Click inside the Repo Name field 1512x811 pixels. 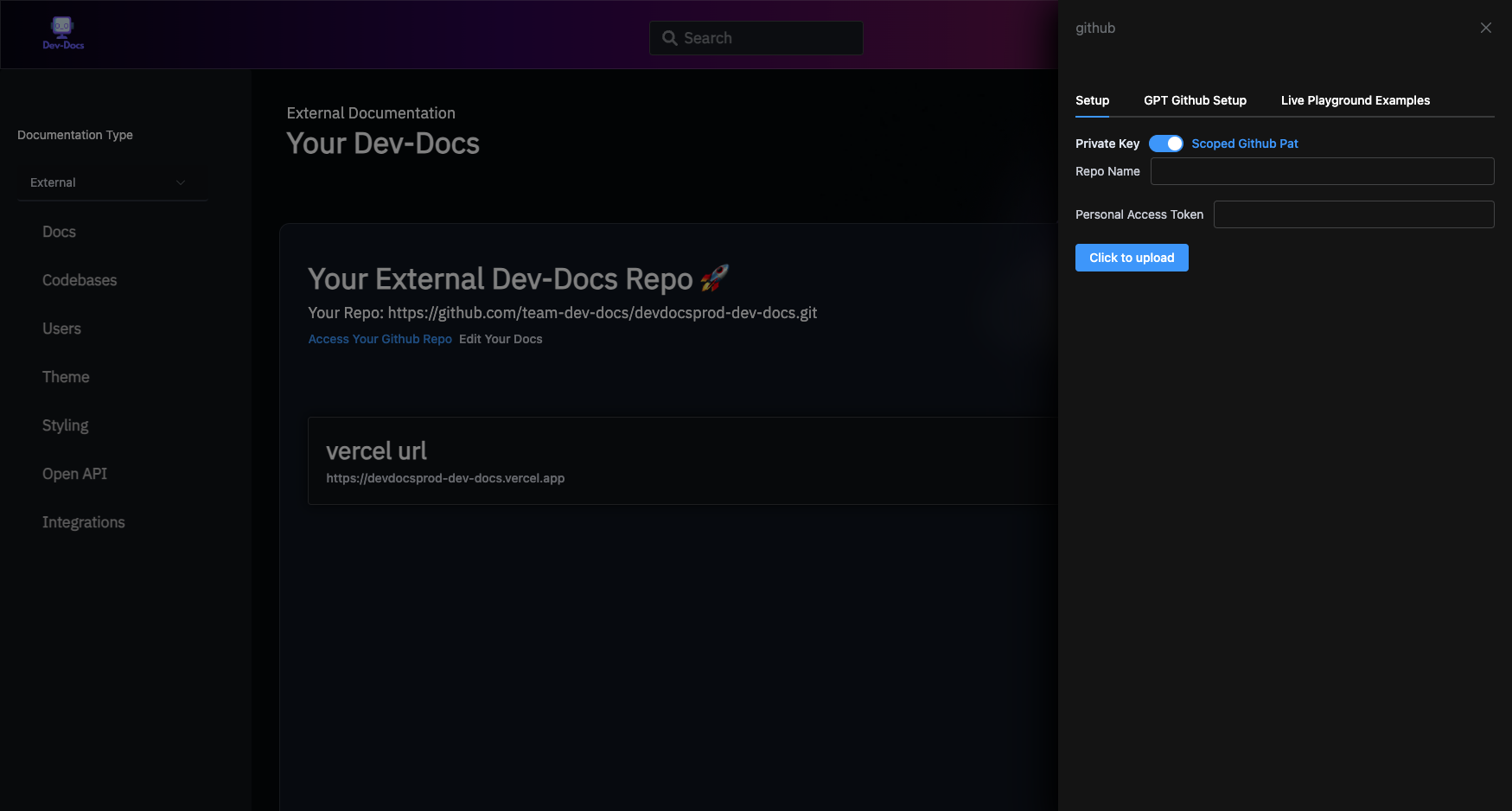[1322, 171]
